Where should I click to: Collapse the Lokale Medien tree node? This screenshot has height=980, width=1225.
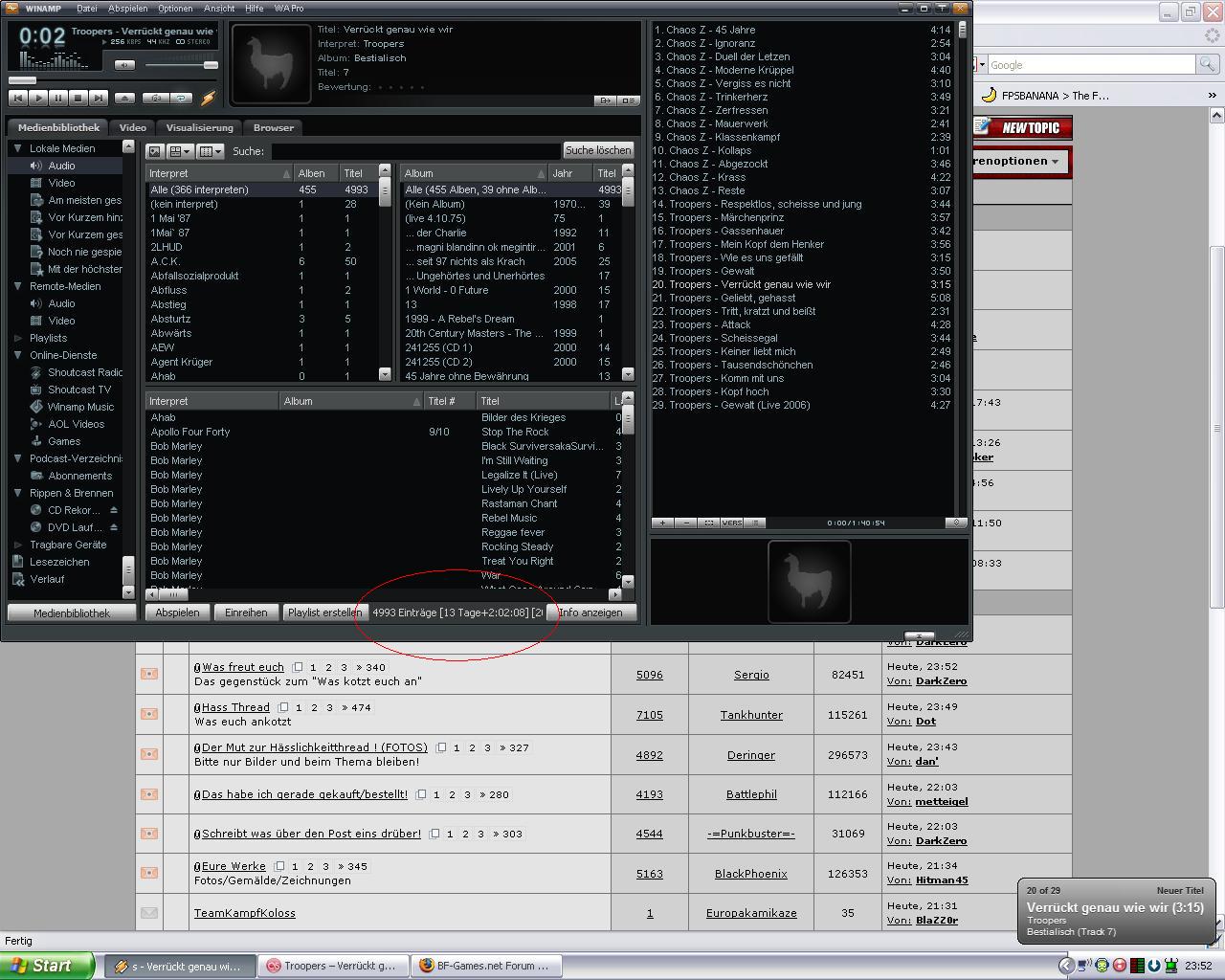pyautogui.click(x=17, y=148)
